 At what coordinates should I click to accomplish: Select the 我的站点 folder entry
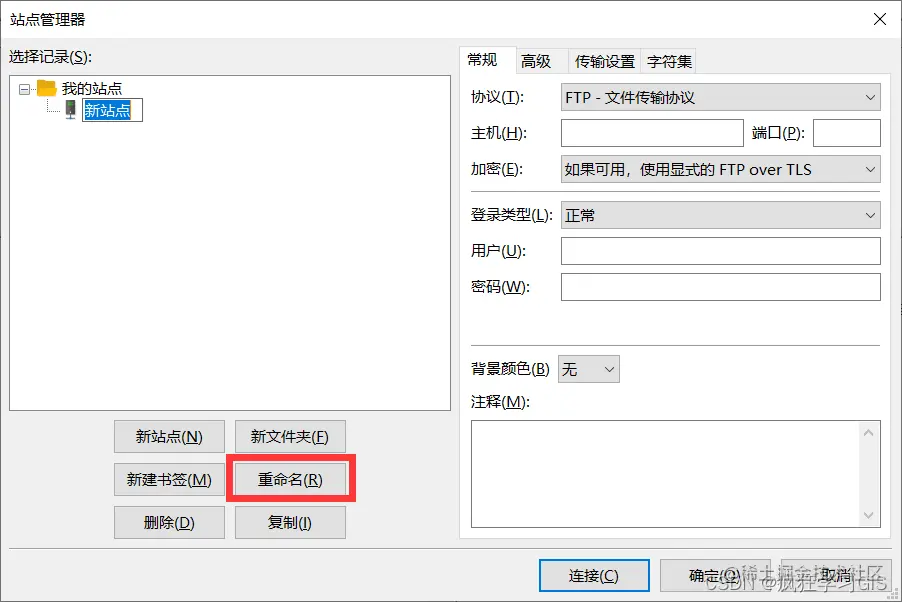coord(92,89)
